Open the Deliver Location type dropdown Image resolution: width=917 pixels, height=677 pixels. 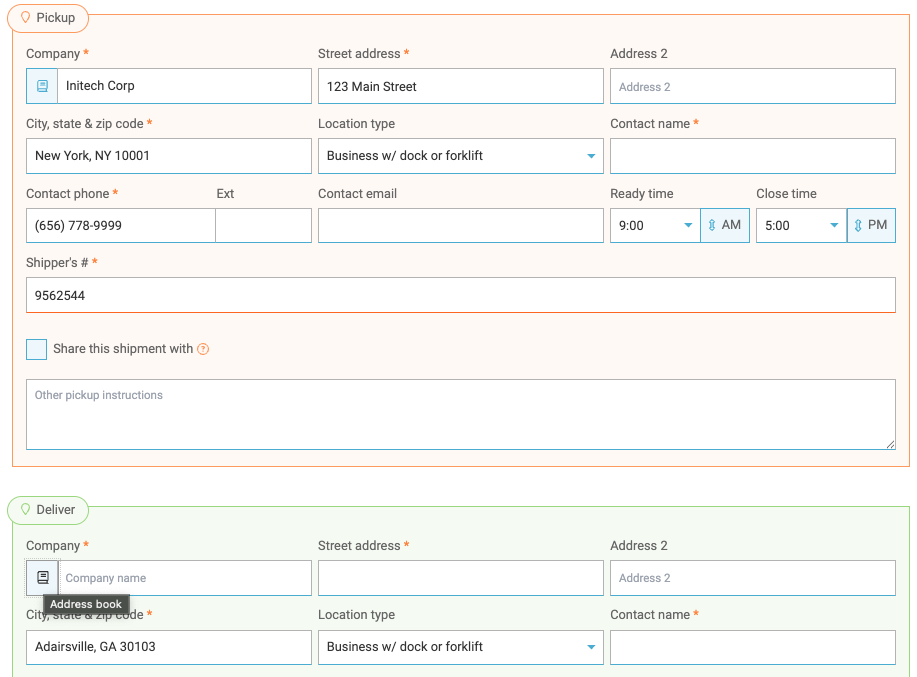[591, 647]
